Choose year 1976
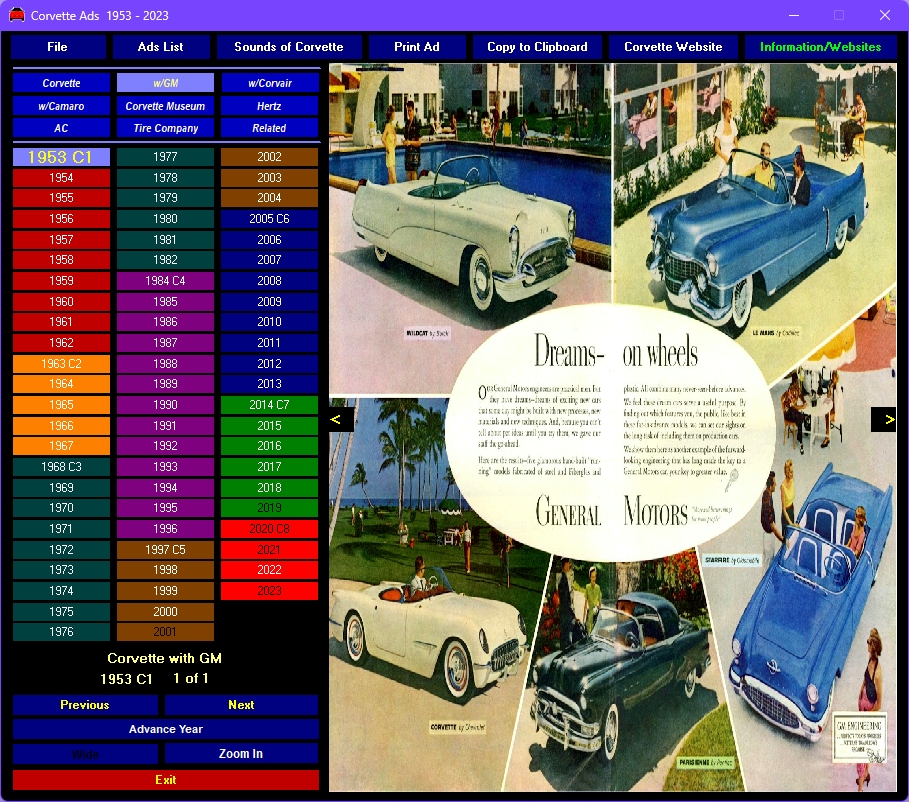Image resolution: width=909 pixels, height=802 pixels. (x=61, y=632)
